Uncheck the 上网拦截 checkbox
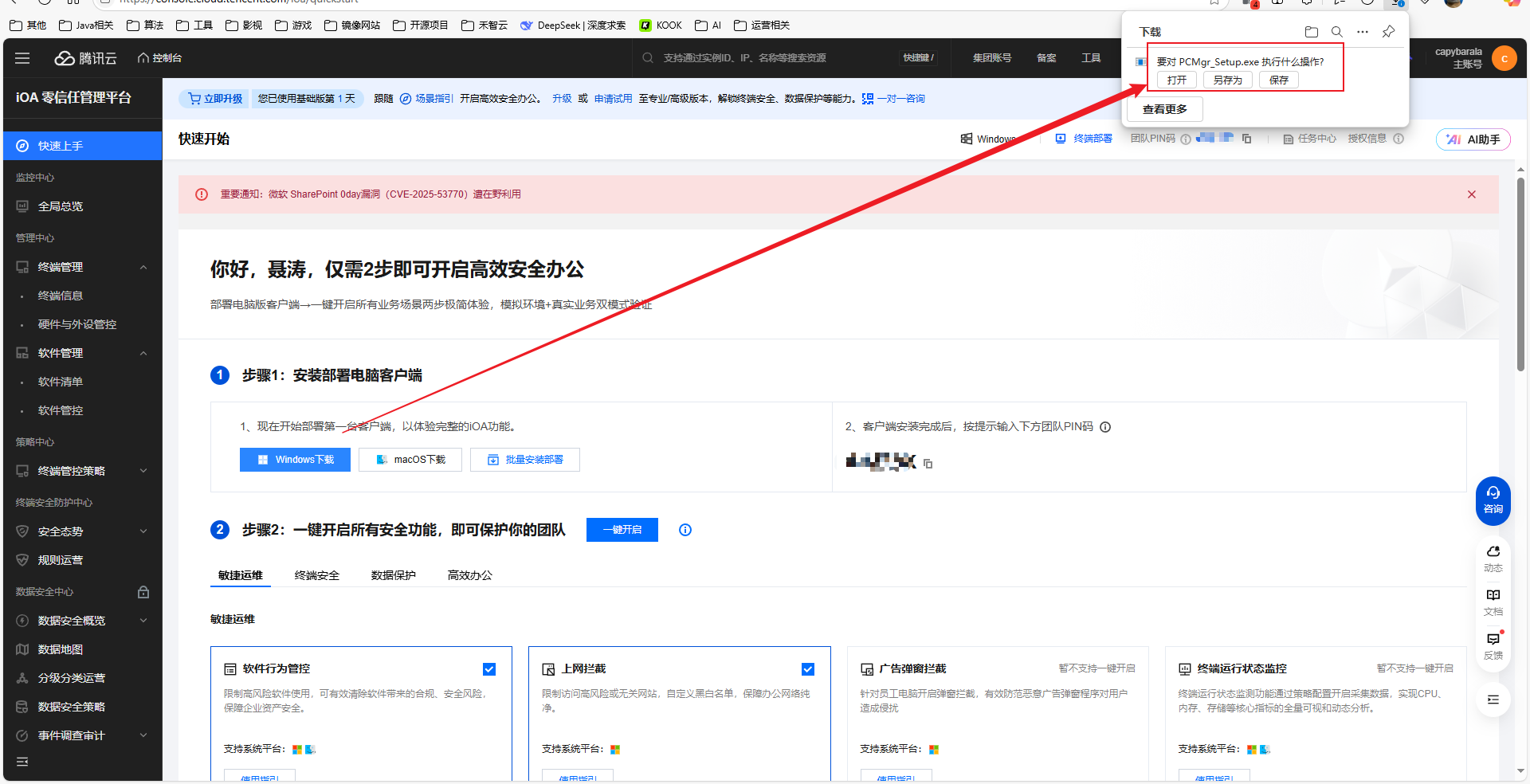This screenshot has width=1530, height=784. 808,669
